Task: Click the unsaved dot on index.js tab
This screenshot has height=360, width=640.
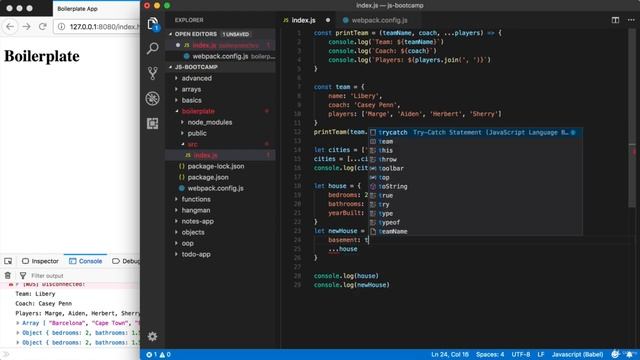Action: click(328, 20)
